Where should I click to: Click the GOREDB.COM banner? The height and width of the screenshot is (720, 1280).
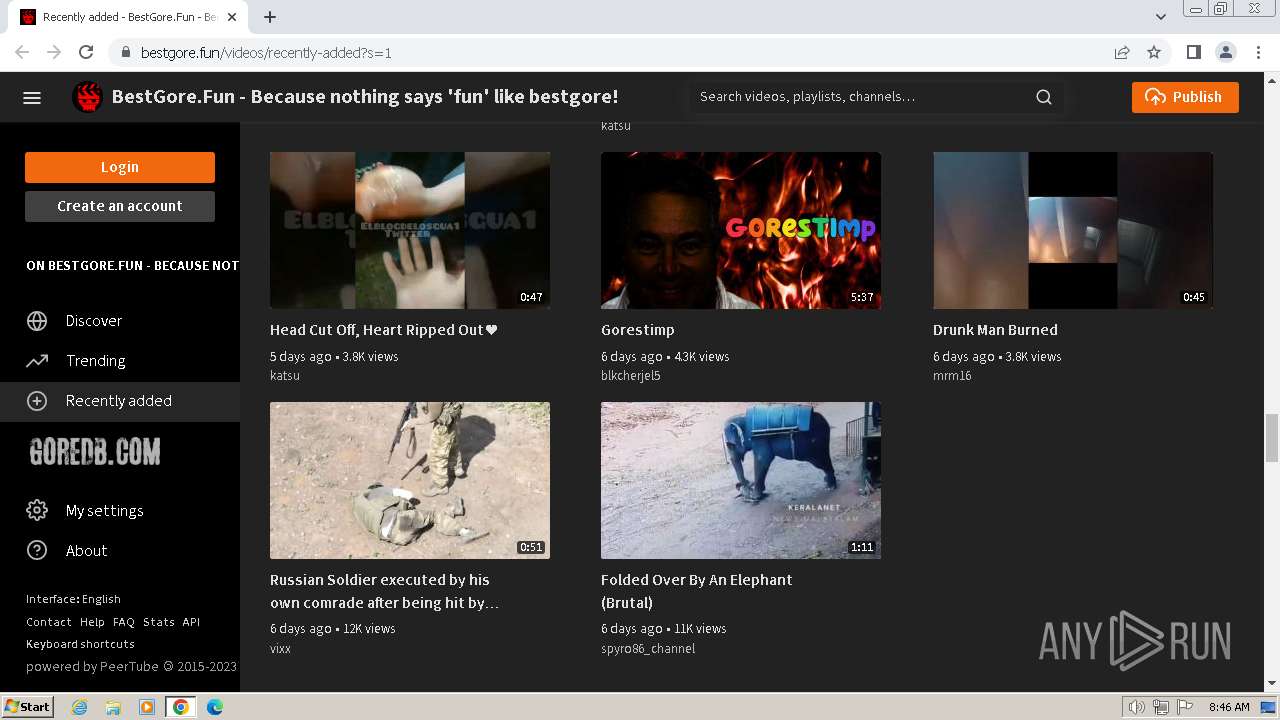pyautogui.click(x=95, y=452)
